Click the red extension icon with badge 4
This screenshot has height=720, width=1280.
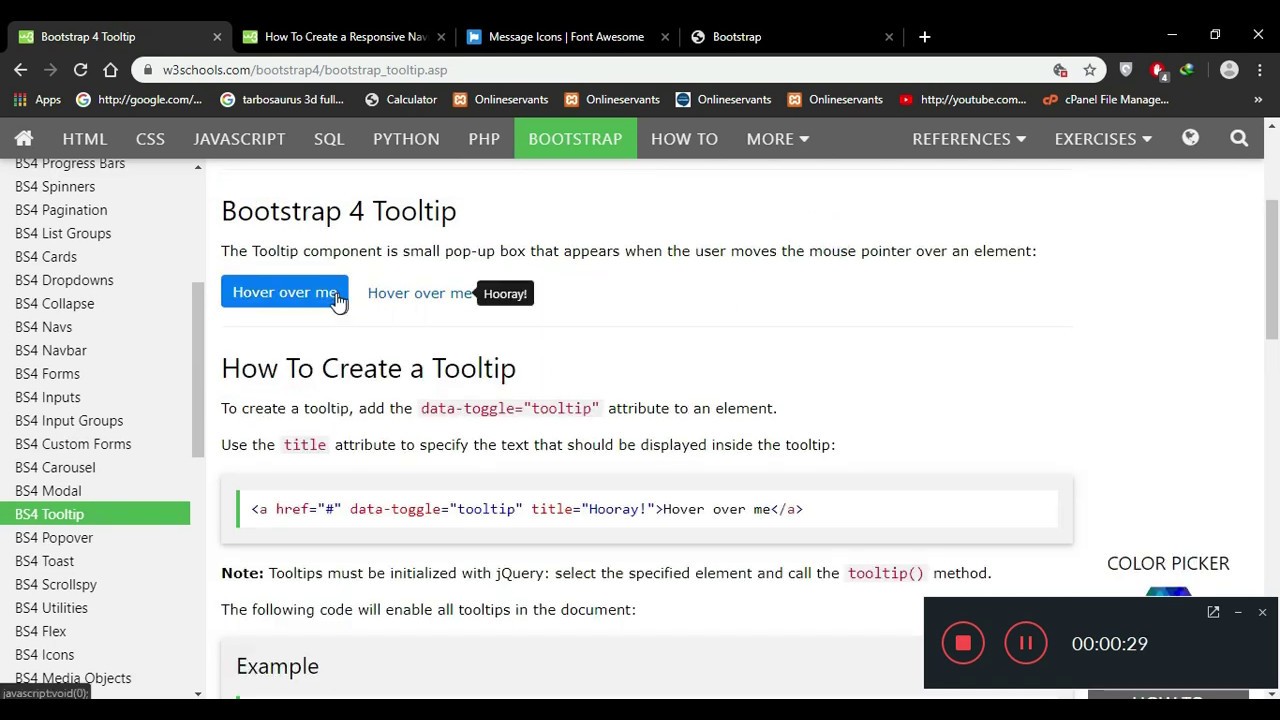point(1158,71)
